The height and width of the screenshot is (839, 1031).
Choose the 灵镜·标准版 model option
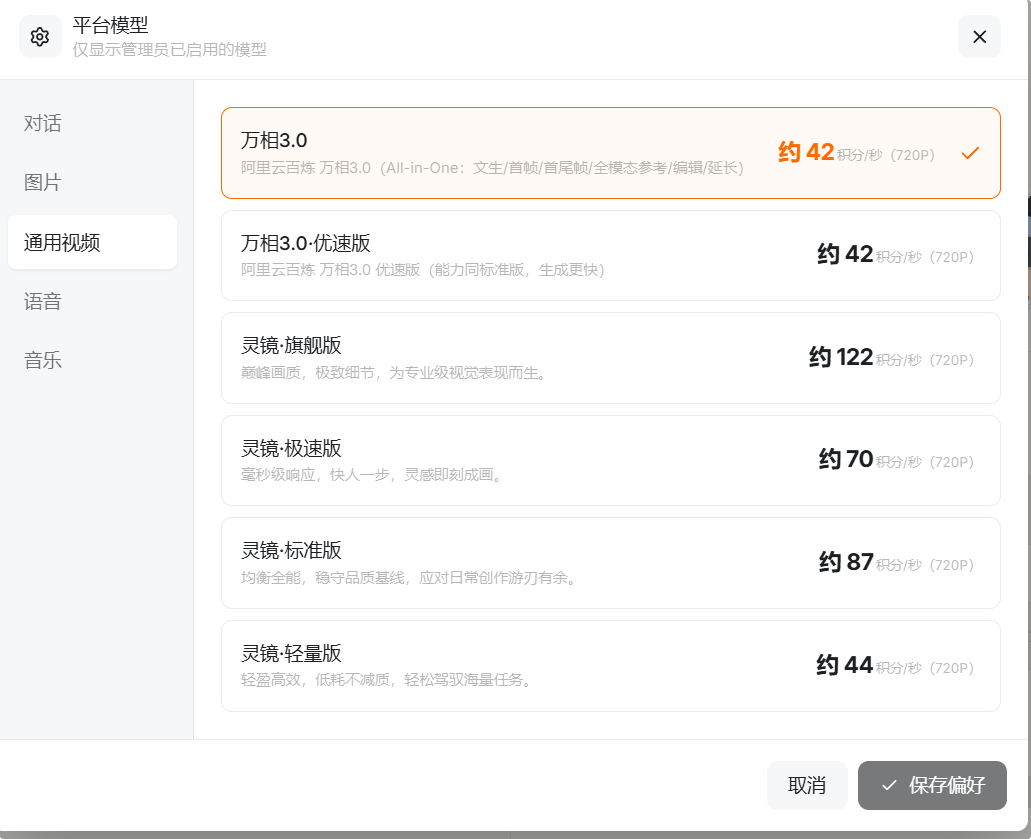pos(611,563)
